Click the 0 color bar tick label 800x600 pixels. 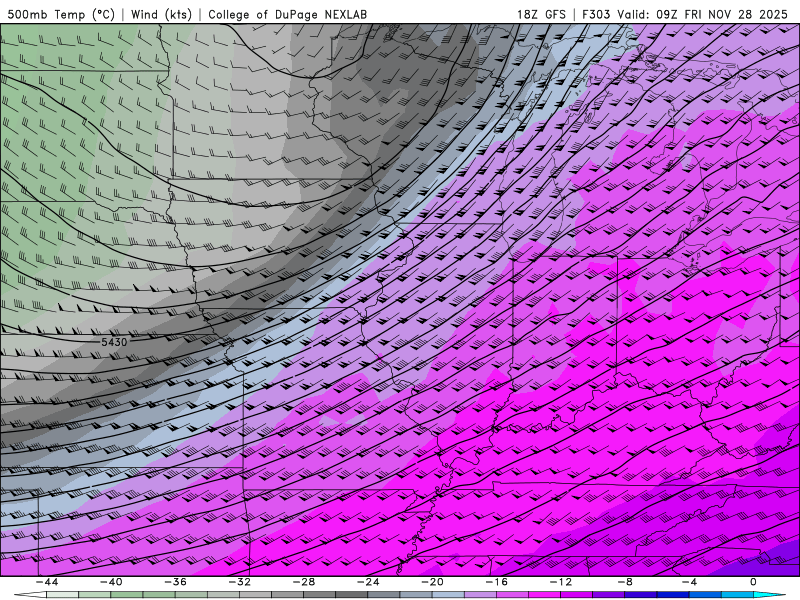(x=754, y=582)
